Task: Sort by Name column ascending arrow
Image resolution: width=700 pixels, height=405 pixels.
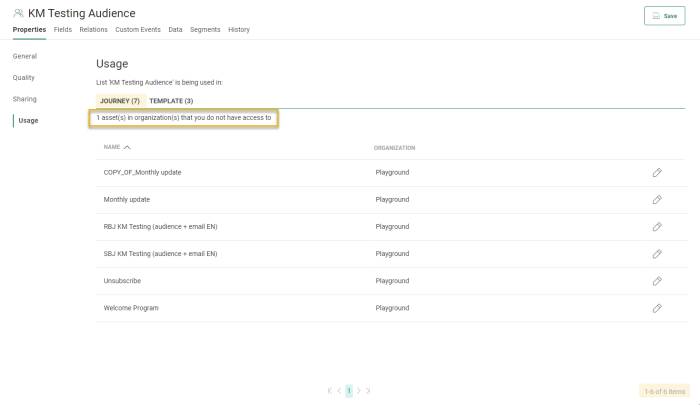Action: [127, 147]
